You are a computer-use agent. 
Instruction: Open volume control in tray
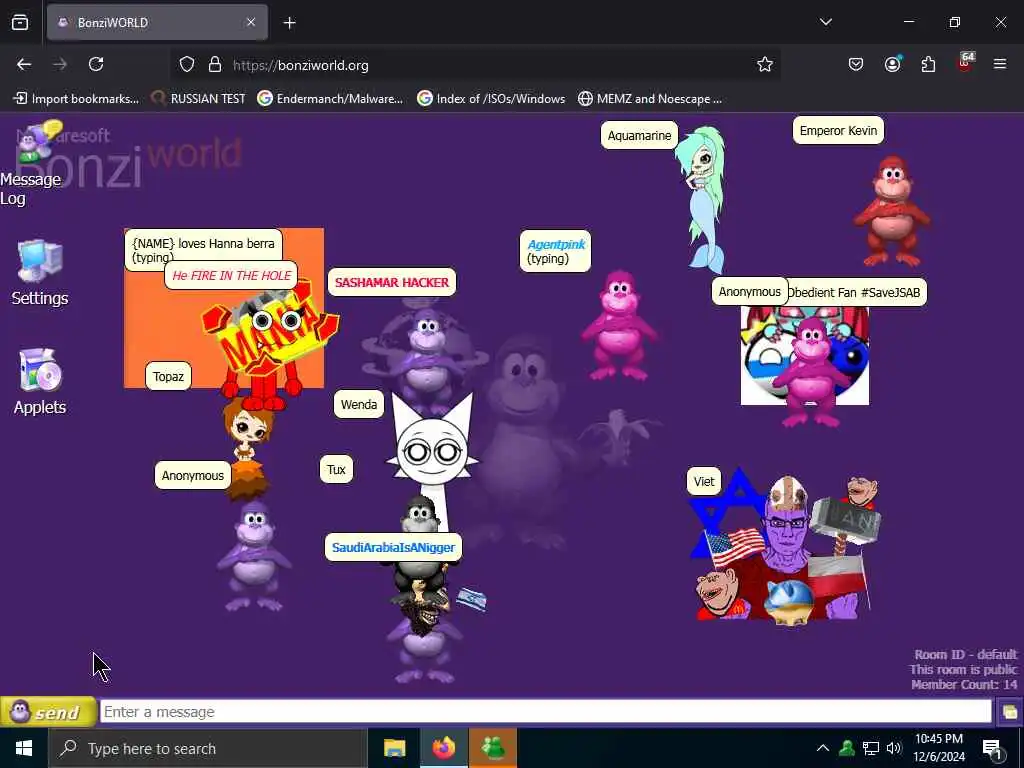[x=894, y=748]
